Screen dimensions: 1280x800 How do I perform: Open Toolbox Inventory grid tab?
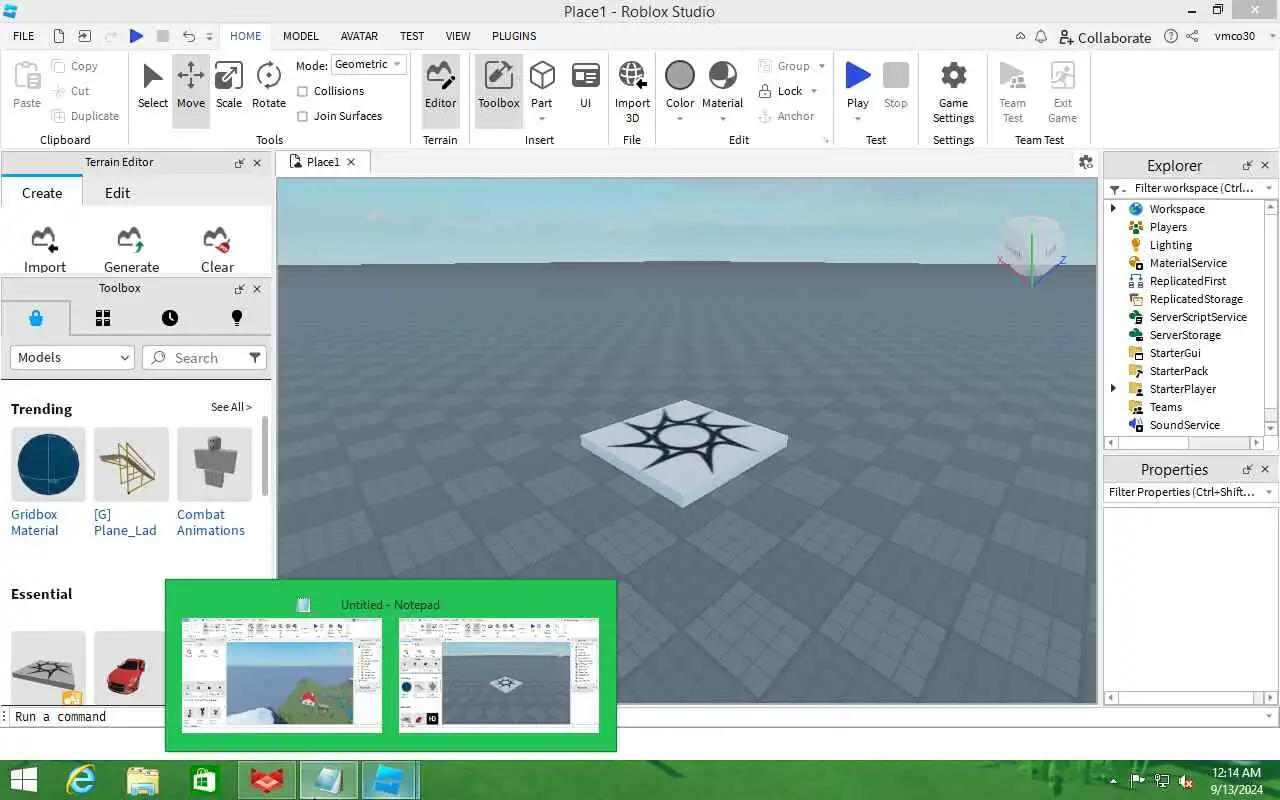(x=103, y=318)
